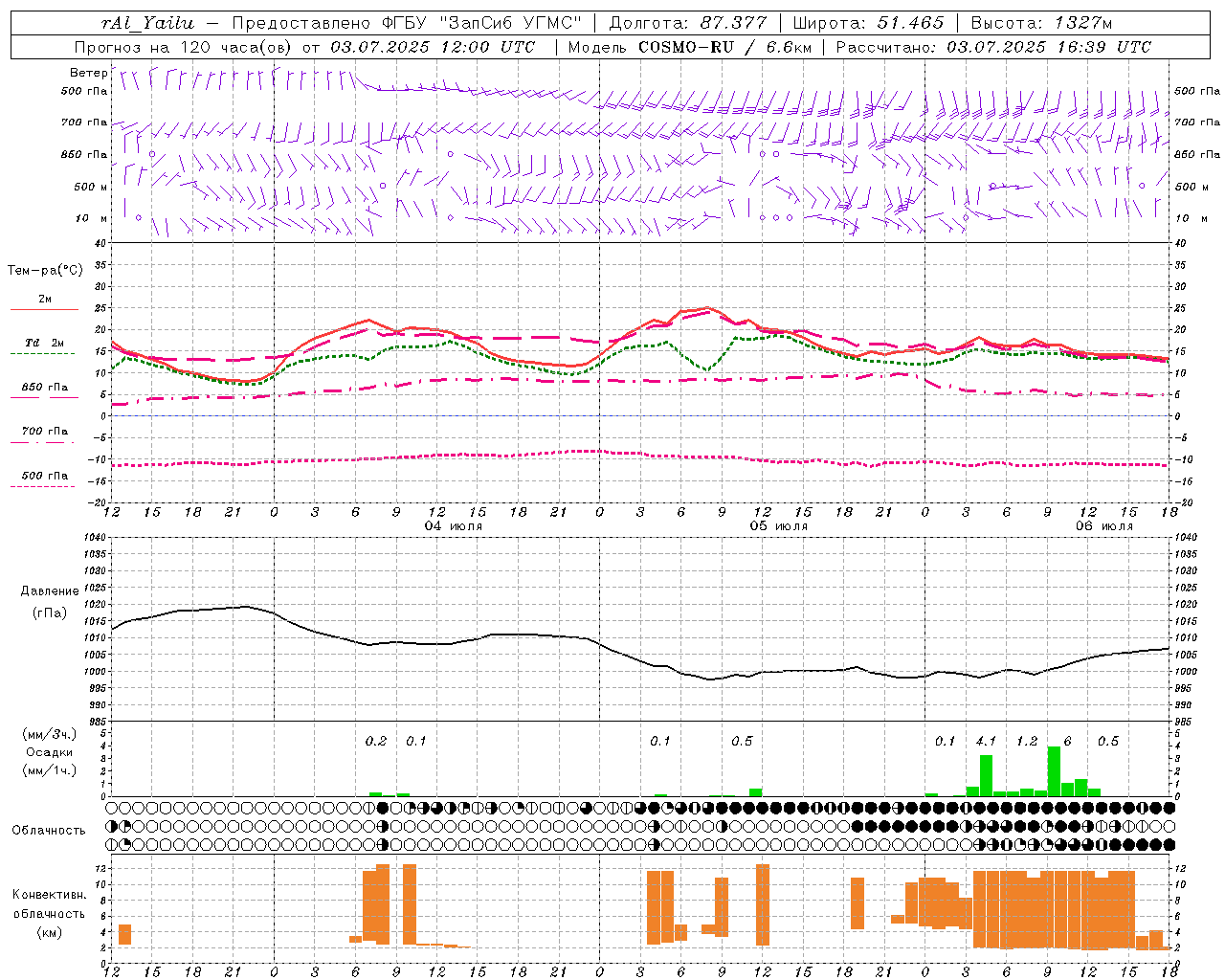The width and height of the screenshot is (1225, 980).
Task: Click the 10 м wind level label on right
Action: pyautogui.click(x=1192, y=218)
